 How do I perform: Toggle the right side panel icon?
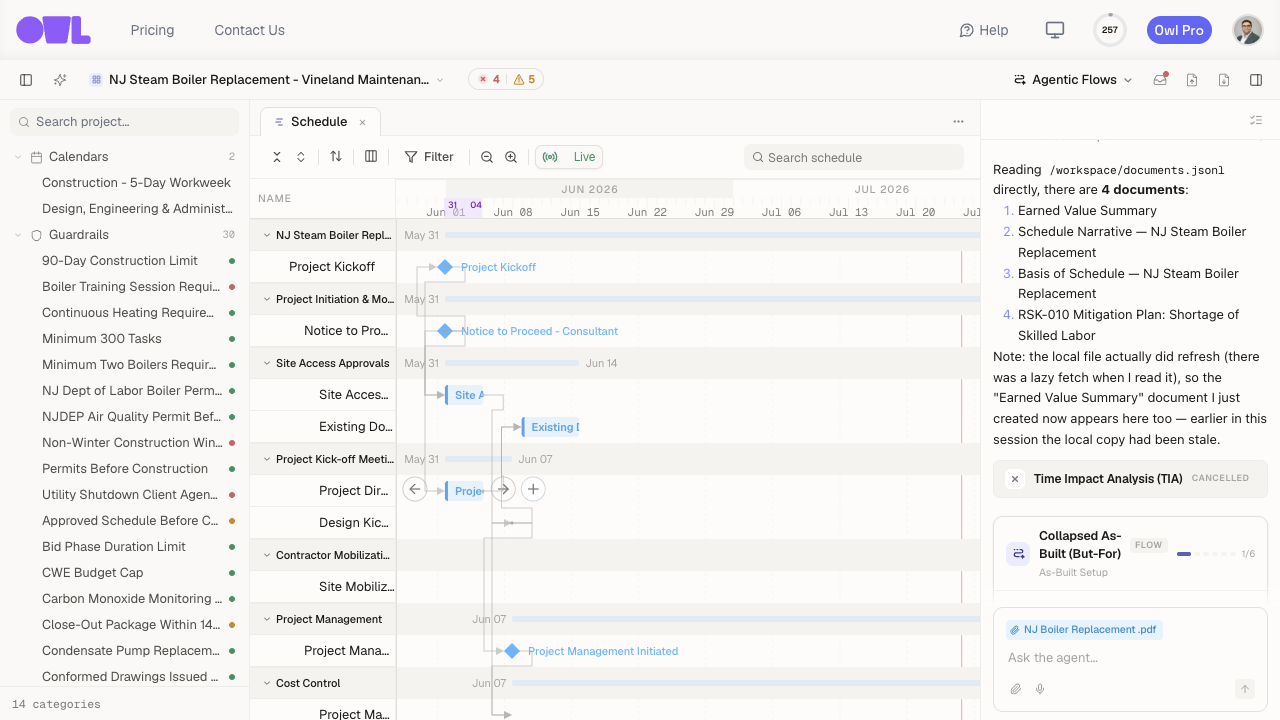click(x=1256, y=80)
